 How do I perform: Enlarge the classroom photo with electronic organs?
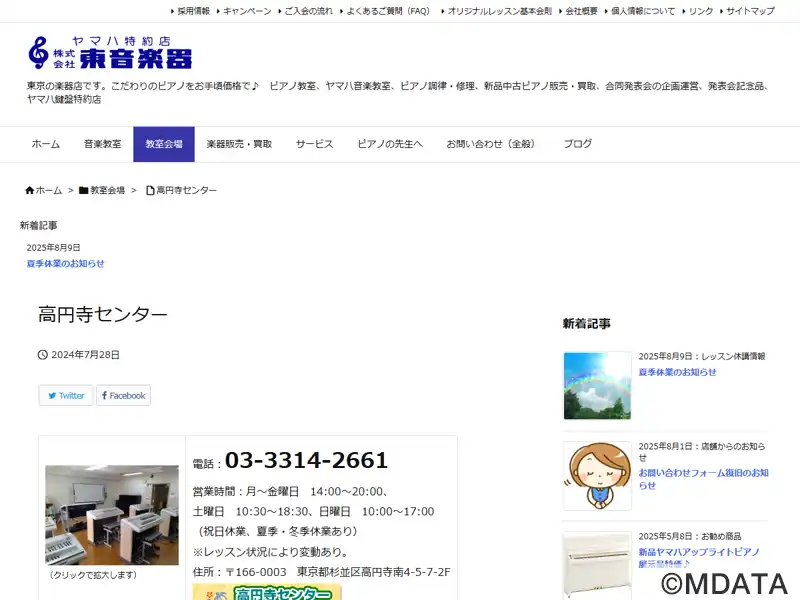[x=112, y=515]
